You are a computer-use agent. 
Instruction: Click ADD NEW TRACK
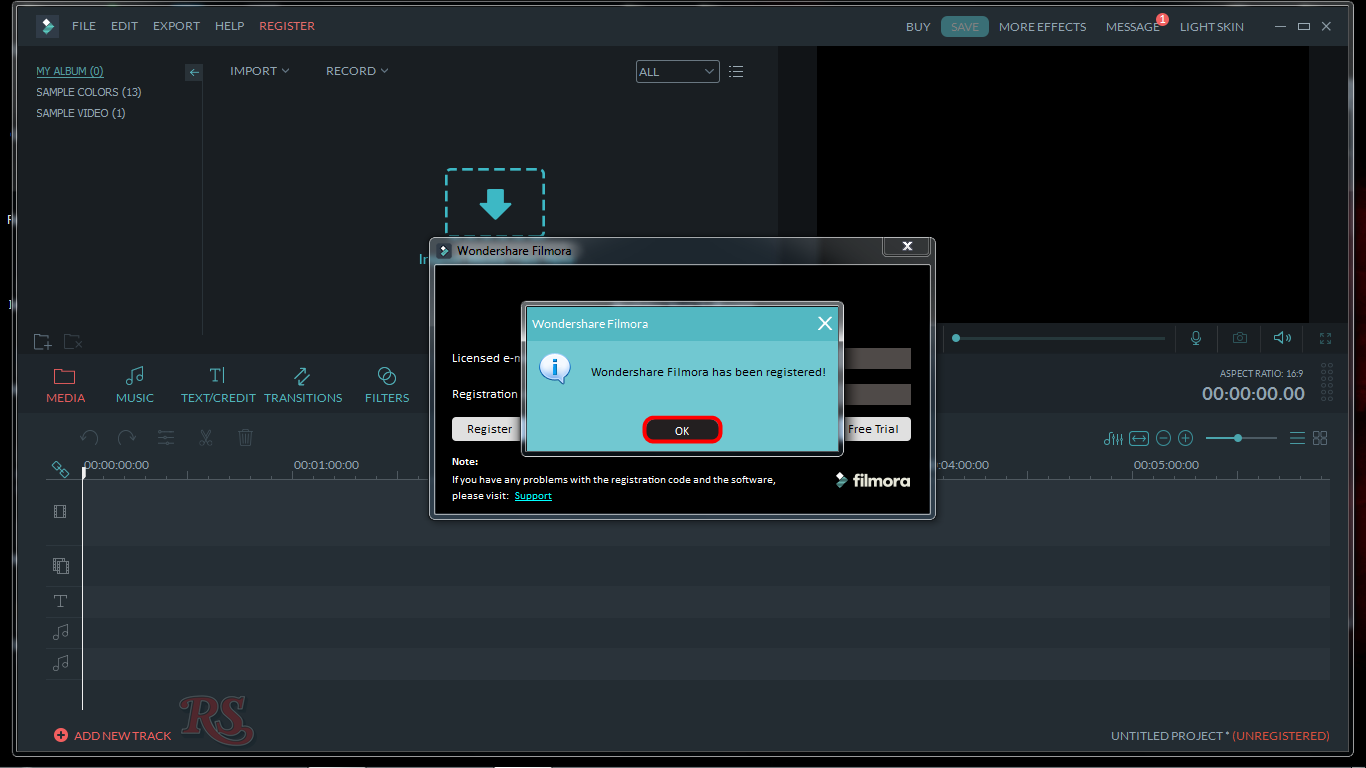pyautogui.click(x=112, y=735)
